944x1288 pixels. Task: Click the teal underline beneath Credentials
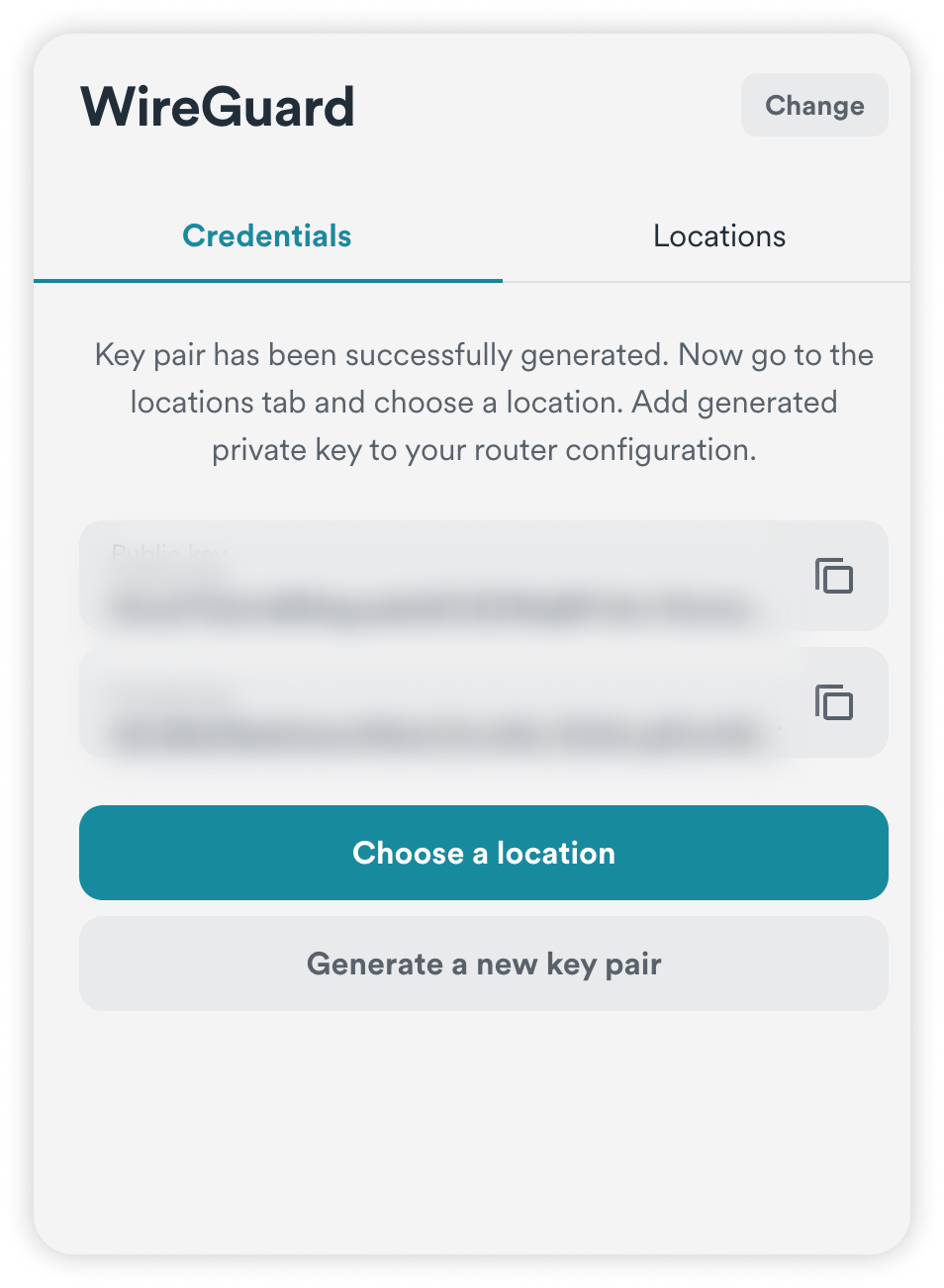click(x=267, y=281)
